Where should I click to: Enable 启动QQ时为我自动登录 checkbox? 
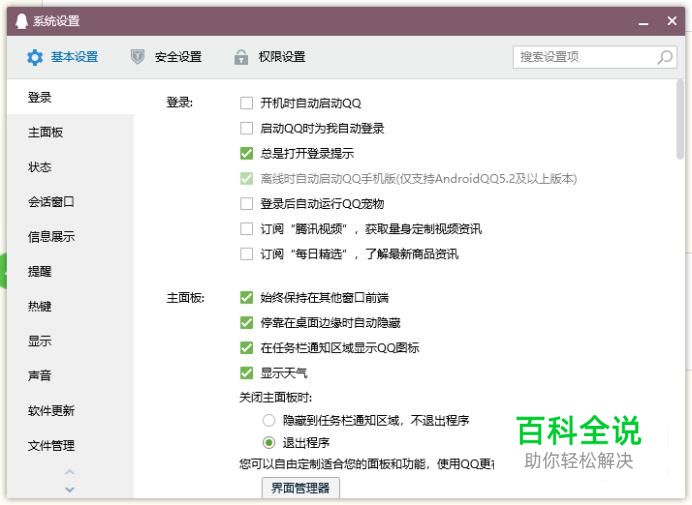(246, 128)
